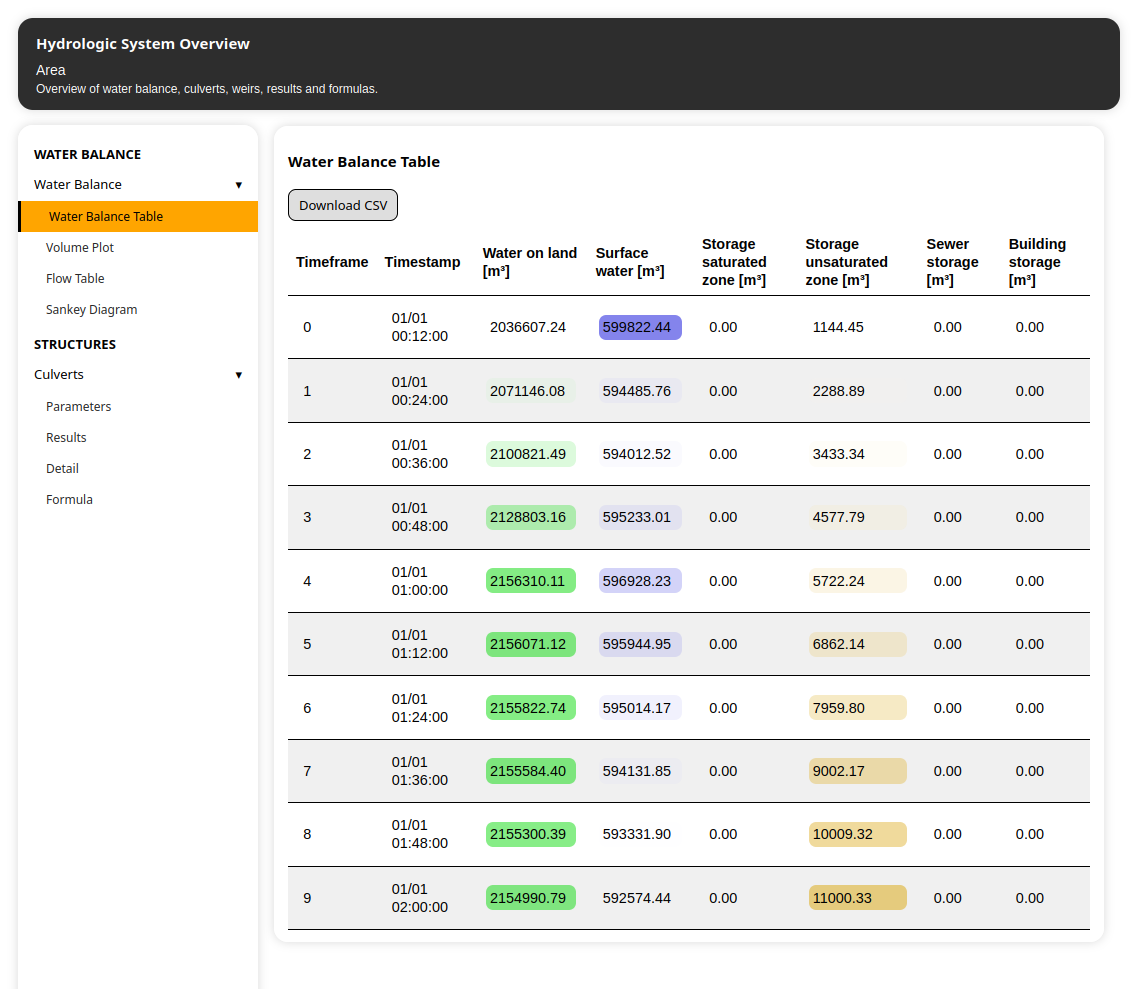Image resolution: width=1138 pixels, height=989 pixels.
Task: Collapse the Water Balance section arrow
Action: 238,185
